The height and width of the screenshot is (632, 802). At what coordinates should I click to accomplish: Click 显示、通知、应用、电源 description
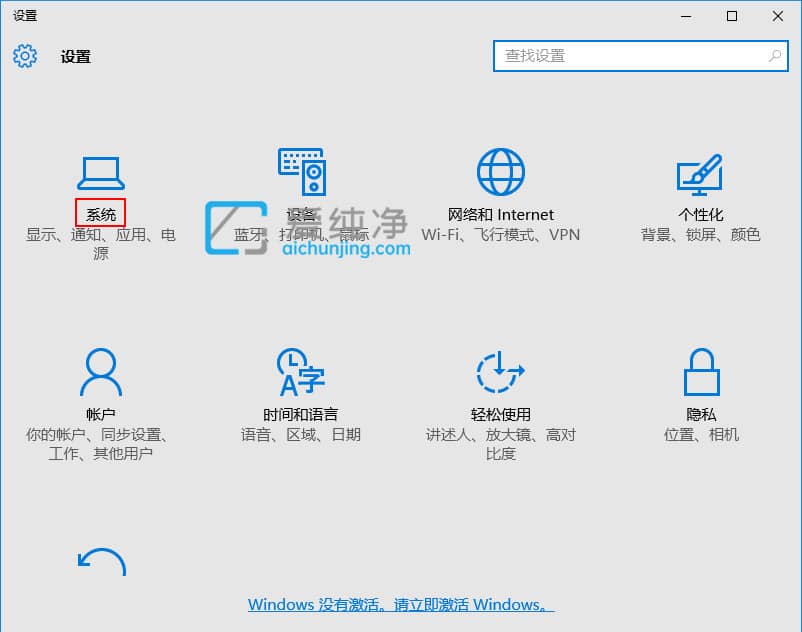[101, 243]
